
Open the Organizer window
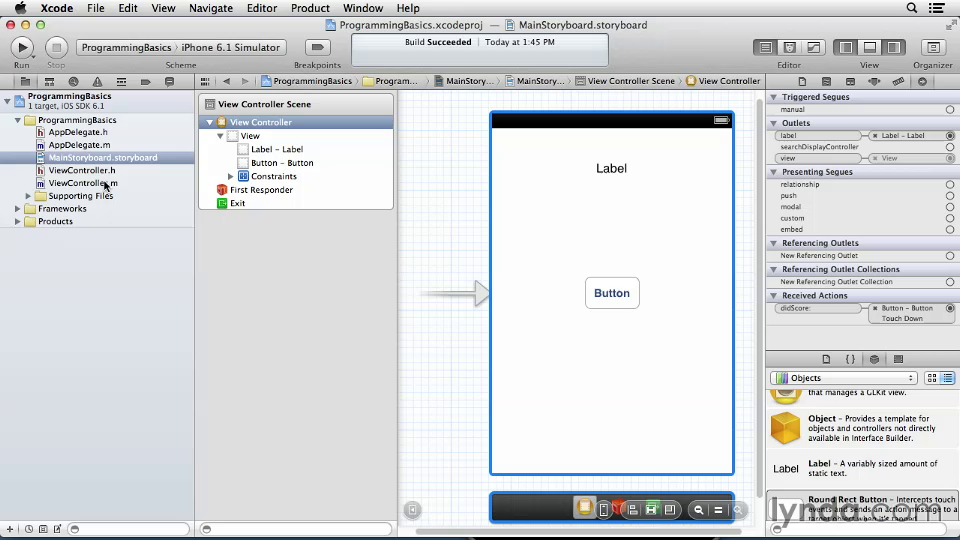(933, 47)
